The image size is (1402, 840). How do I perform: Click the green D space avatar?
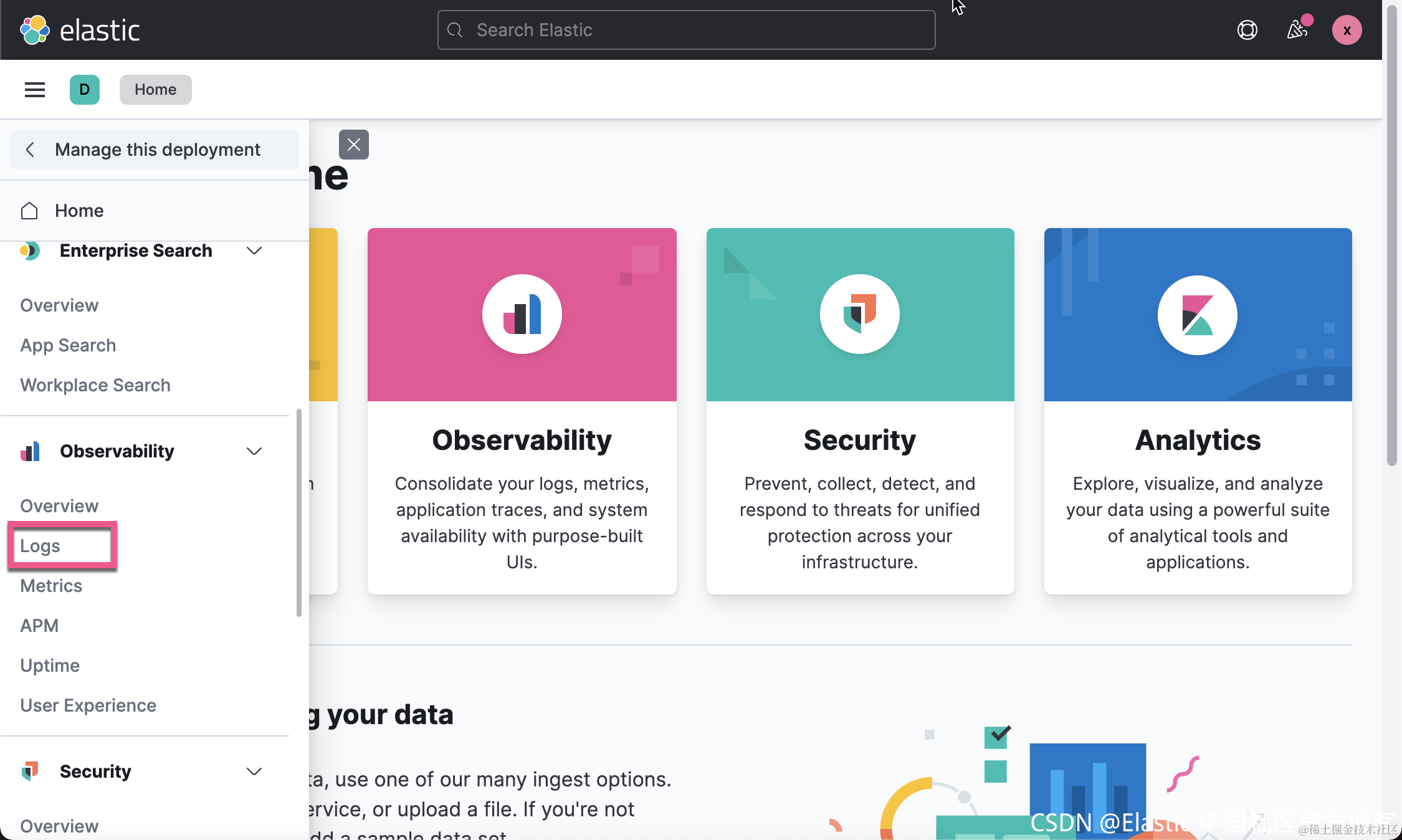[x=85, y=90]
